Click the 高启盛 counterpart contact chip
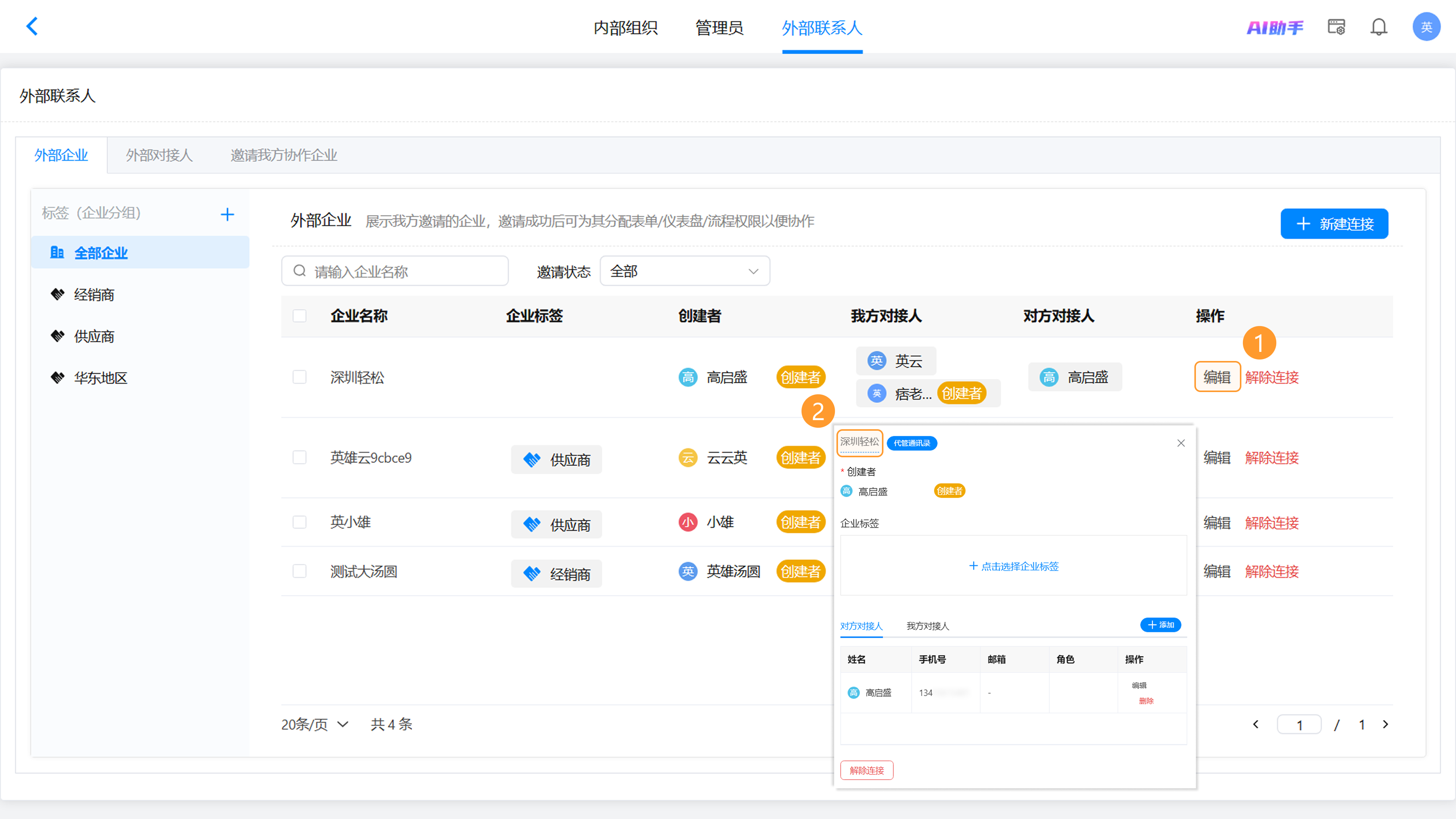The image size is (1456, 819). (1075, 377)
